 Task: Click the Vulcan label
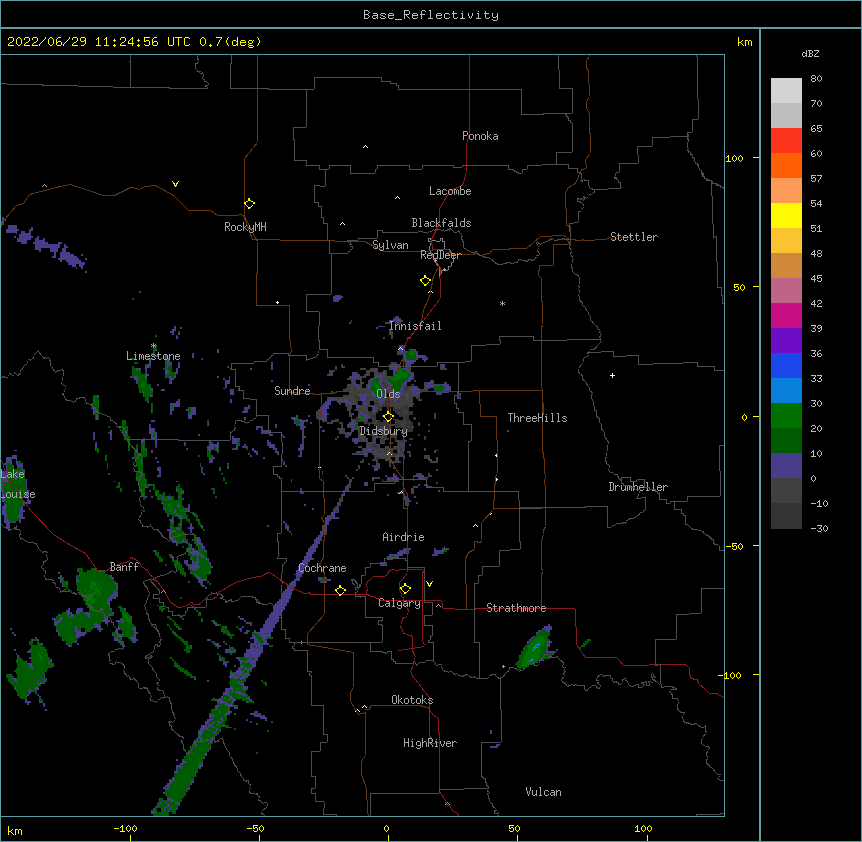(x=543, y=792)
